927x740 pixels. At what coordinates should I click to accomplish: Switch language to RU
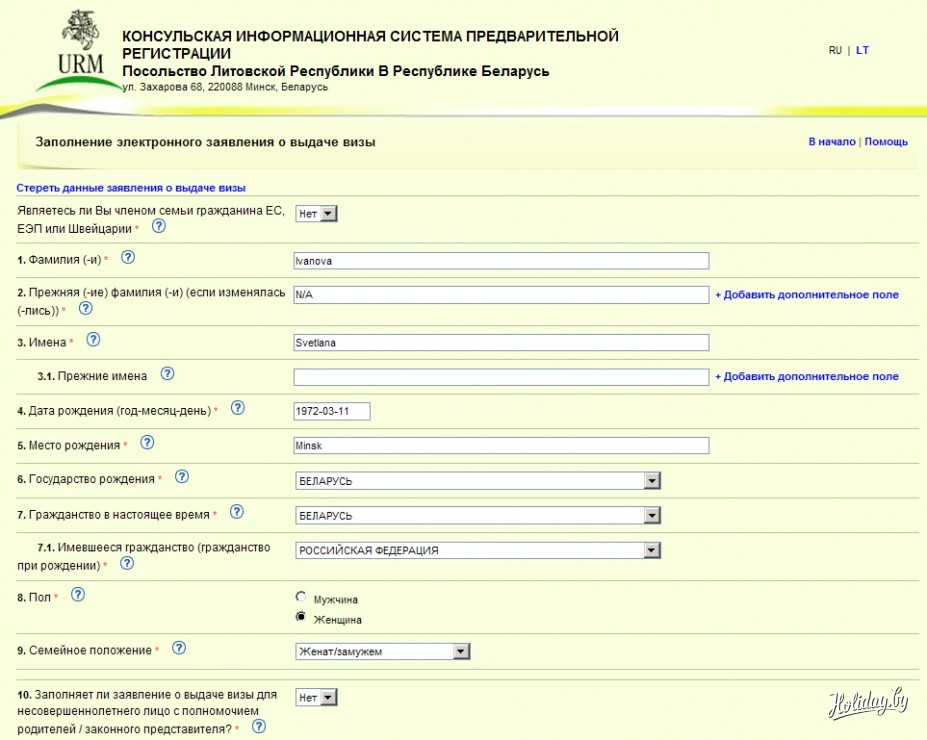835,50
